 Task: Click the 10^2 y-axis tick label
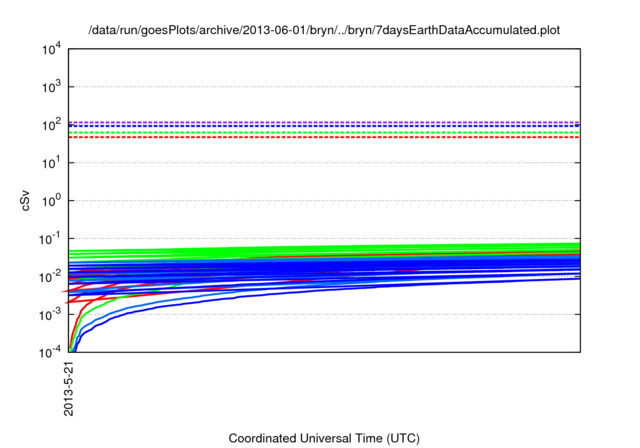pyautogui.click(x=51, y=124)
